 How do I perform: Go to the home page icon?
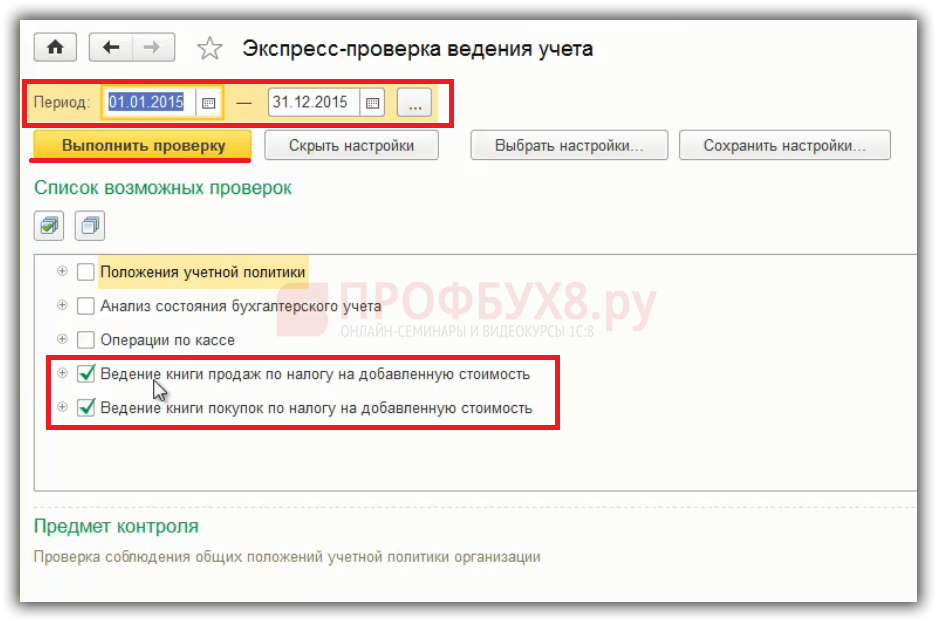point(55,47)
